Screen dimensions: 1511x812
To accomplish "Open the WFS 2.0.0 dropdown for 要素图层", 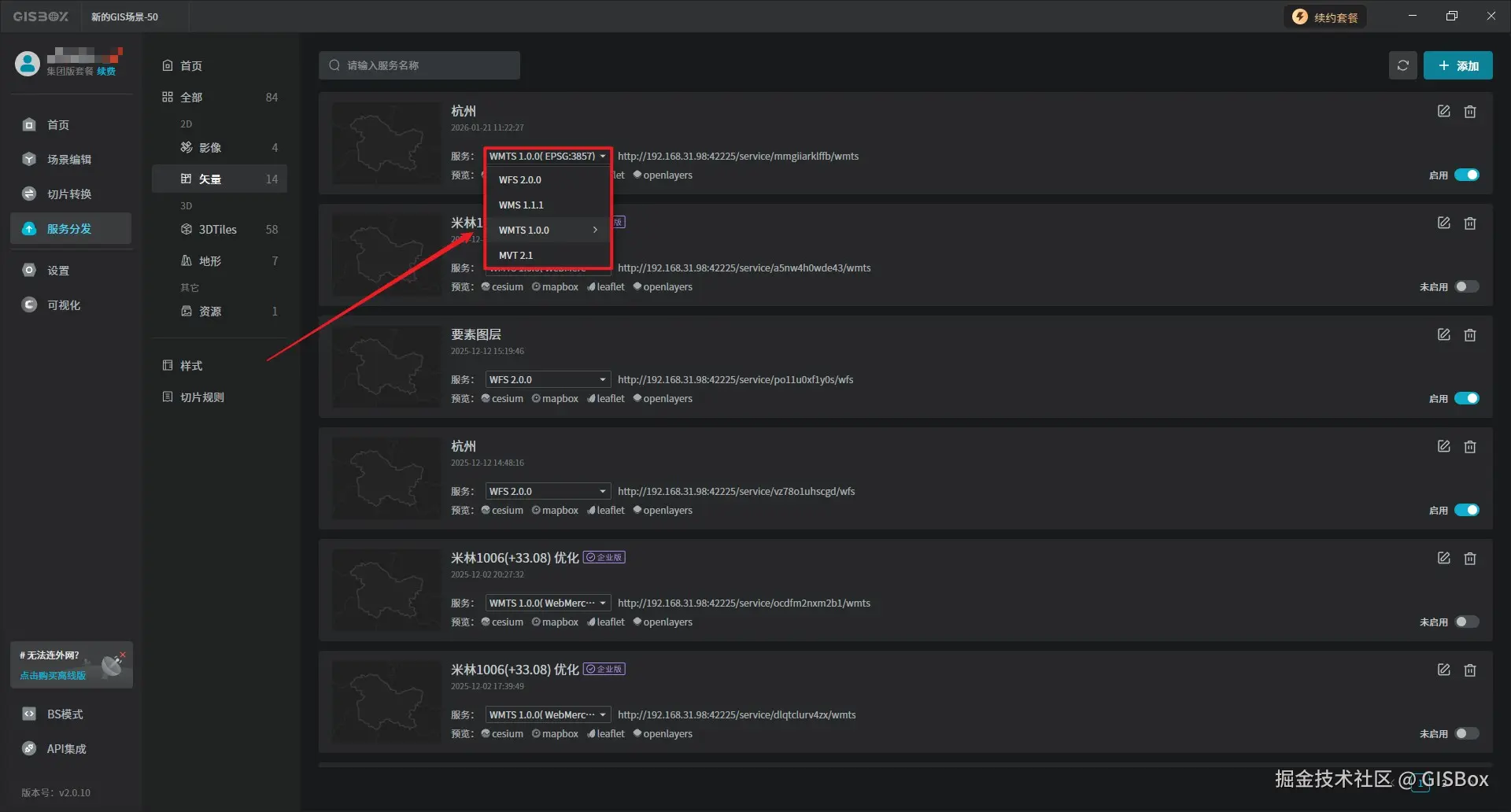I will tap(548, 378).
